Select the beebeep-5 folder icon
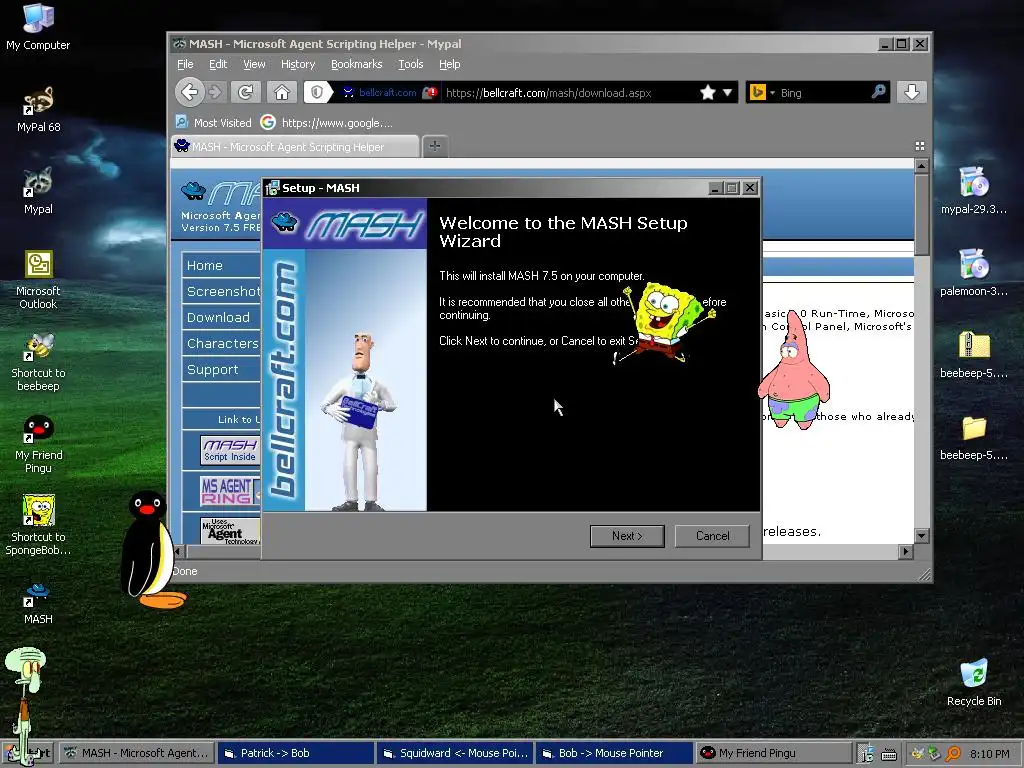1024x768 pixels. coord(974,437)
